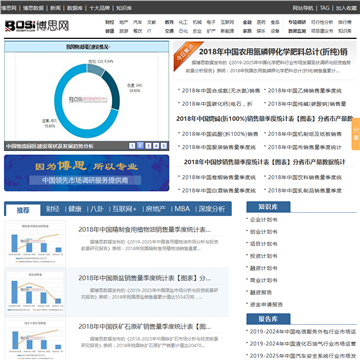
Task: Open the 2018年中国烧碱(折100%) bold headline
Action: click(x=265, y=118)
